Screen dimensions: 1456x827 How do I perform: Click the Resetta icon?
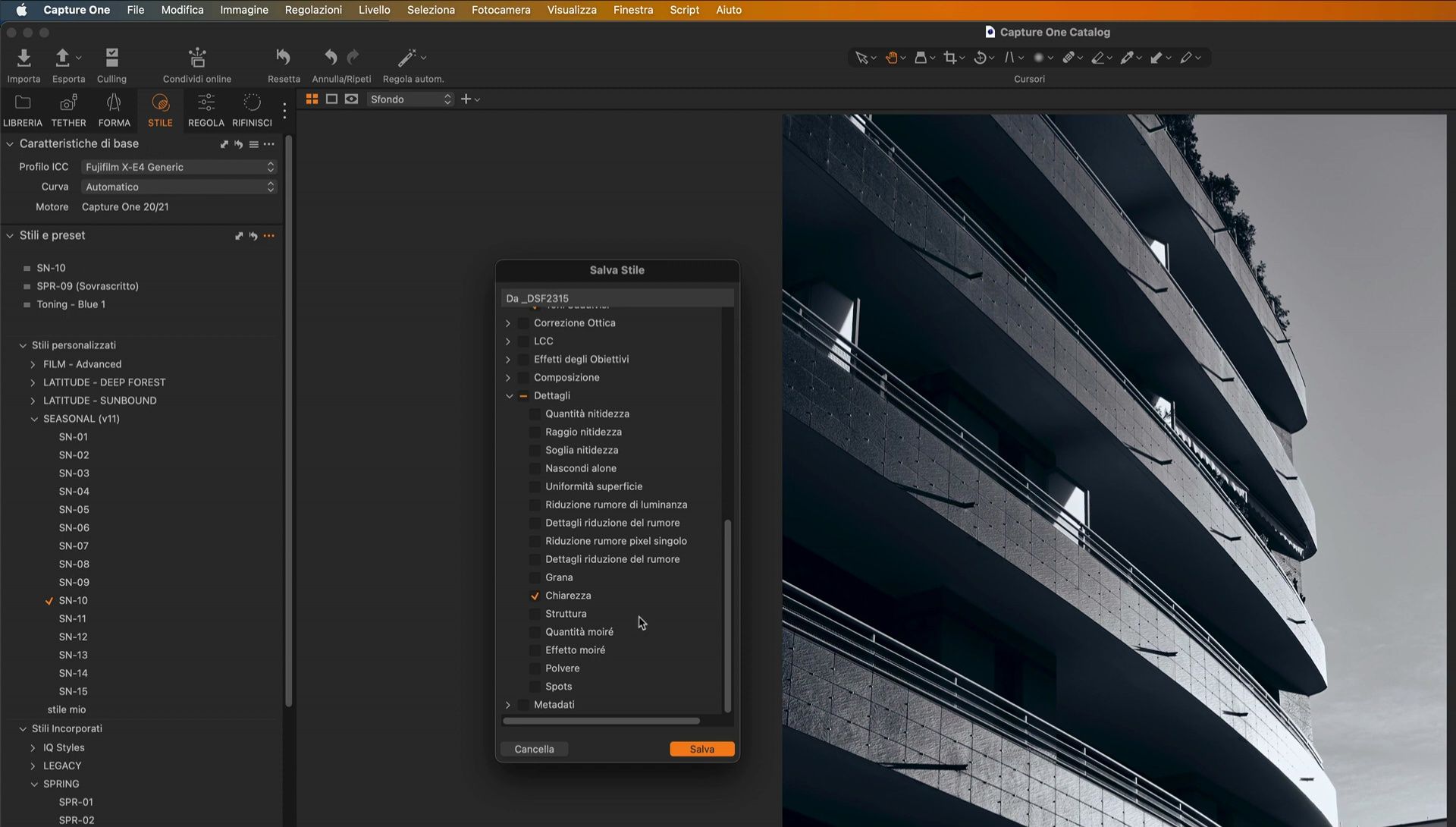284,58
